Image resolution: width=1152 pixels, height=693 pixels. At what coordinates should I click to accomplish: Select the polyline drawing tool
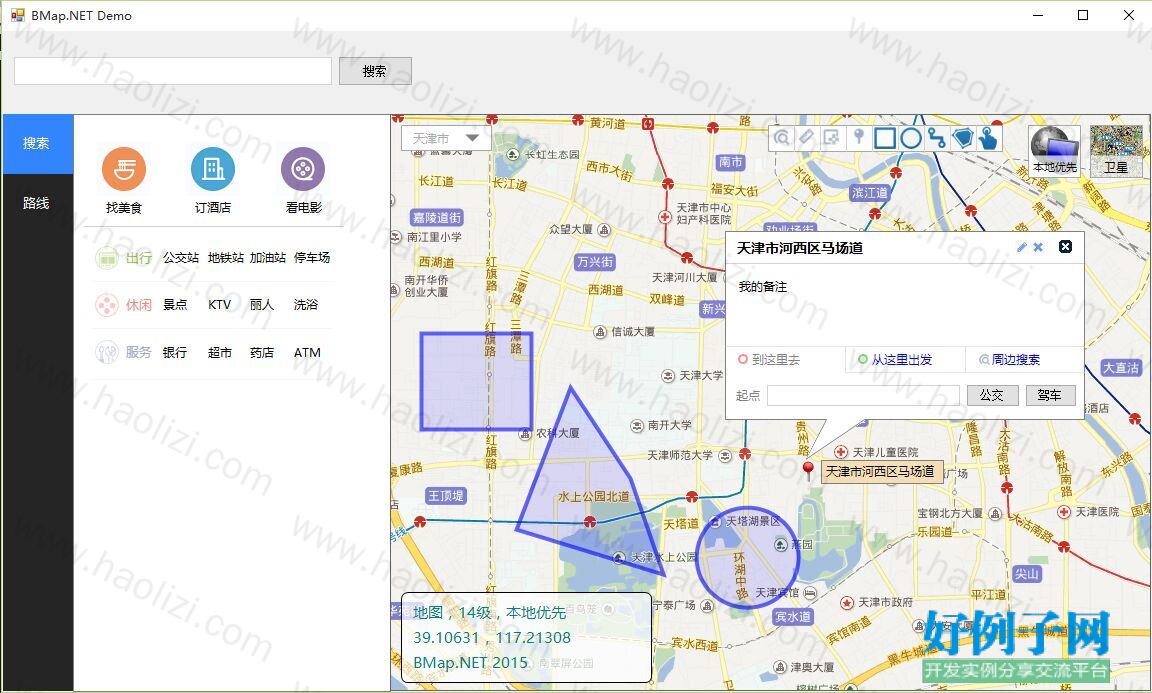(x=936, y=137)
